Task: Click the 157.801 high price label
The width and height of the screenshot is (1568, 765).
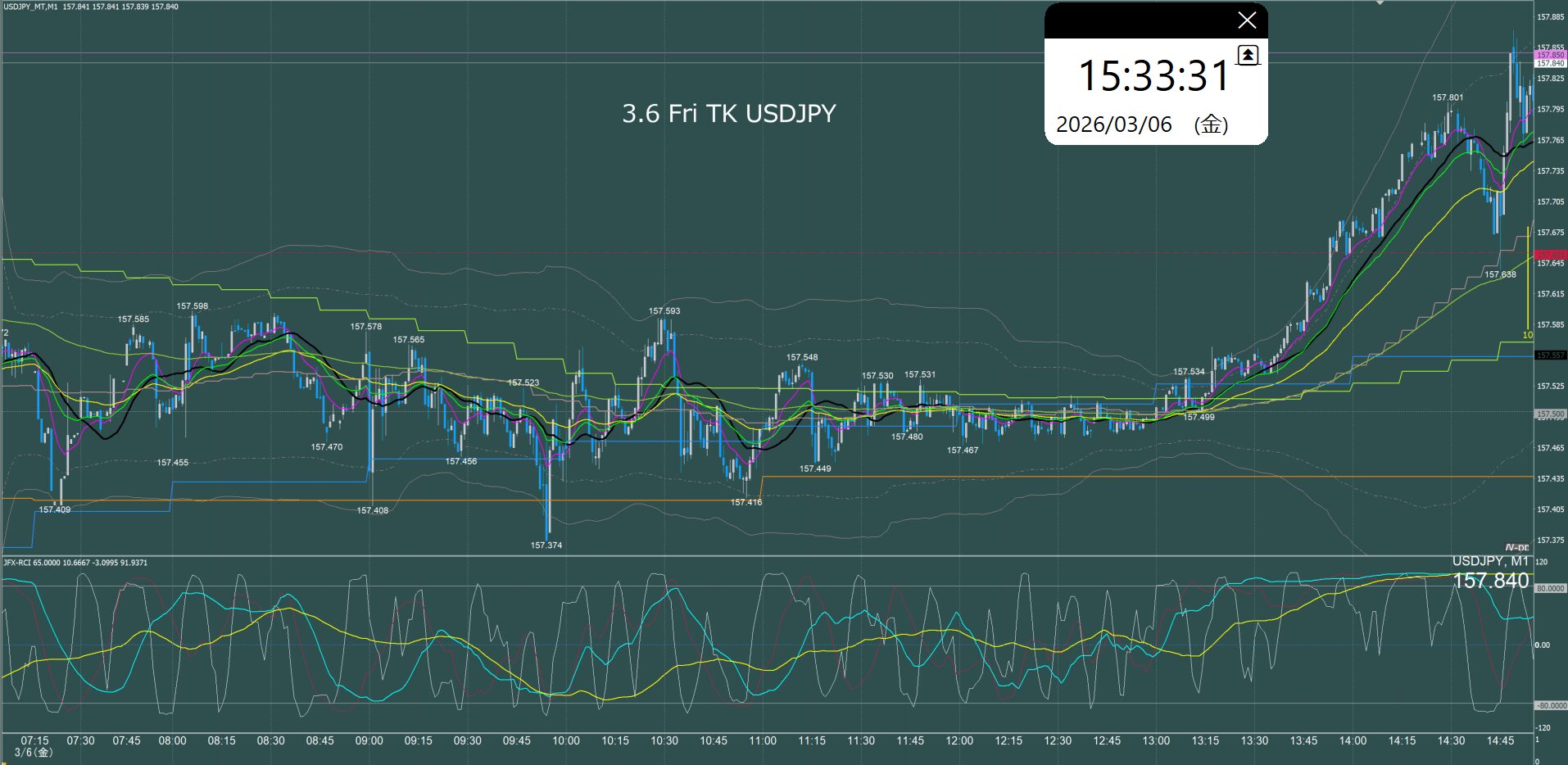Action: coord(1447,97)
